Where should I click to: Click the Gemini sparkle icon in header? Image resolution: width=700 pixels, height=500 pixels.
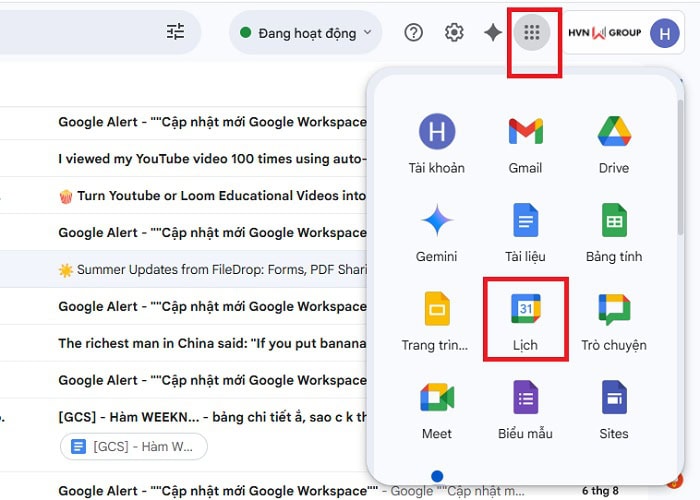(493, 33)
